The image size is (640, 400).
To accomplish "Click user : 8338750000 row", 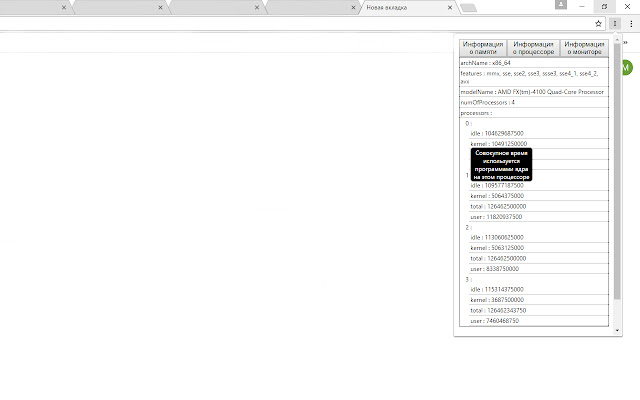I will click(539, 269).
